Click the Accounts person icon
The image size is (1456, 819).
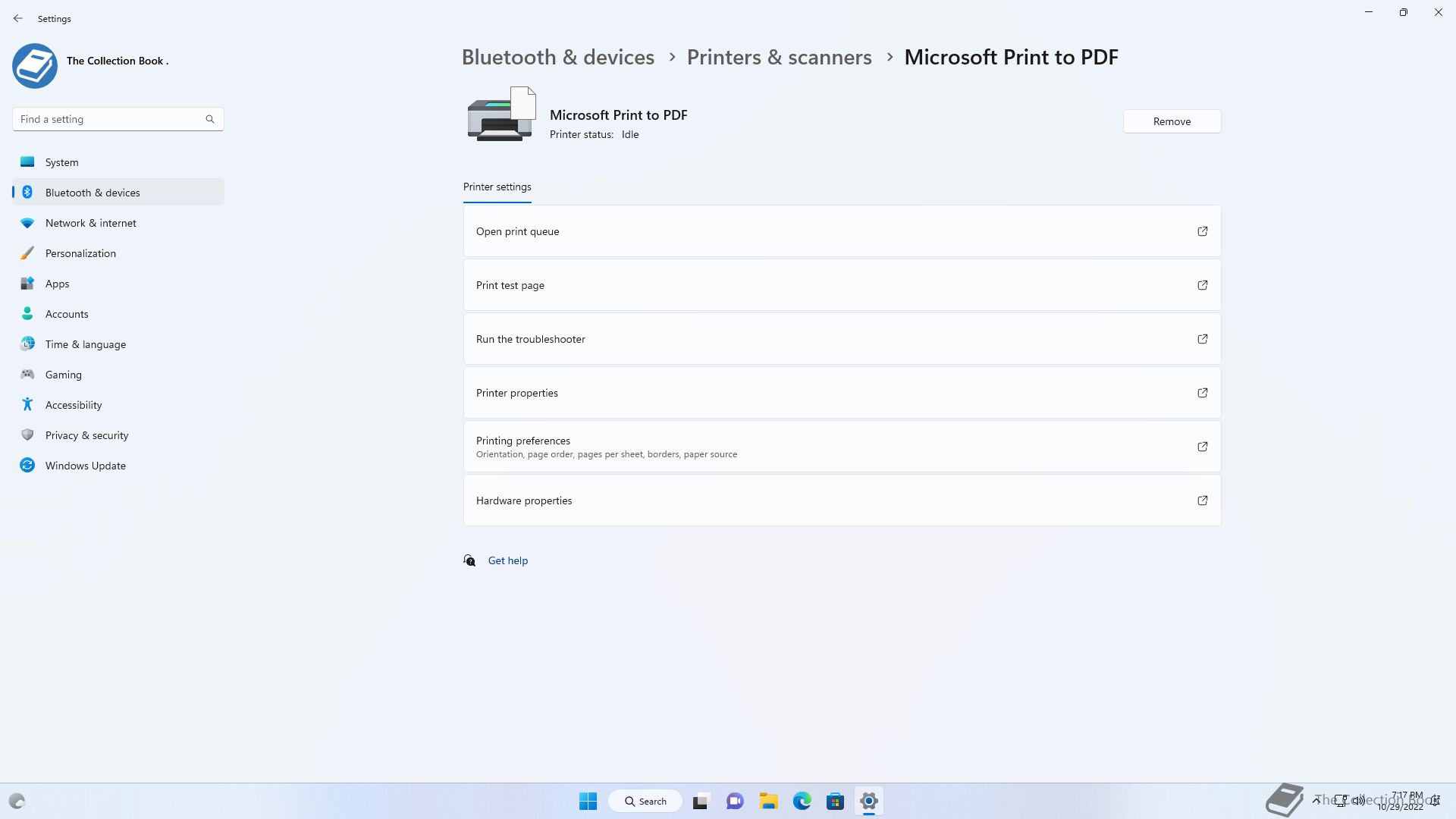27,313
